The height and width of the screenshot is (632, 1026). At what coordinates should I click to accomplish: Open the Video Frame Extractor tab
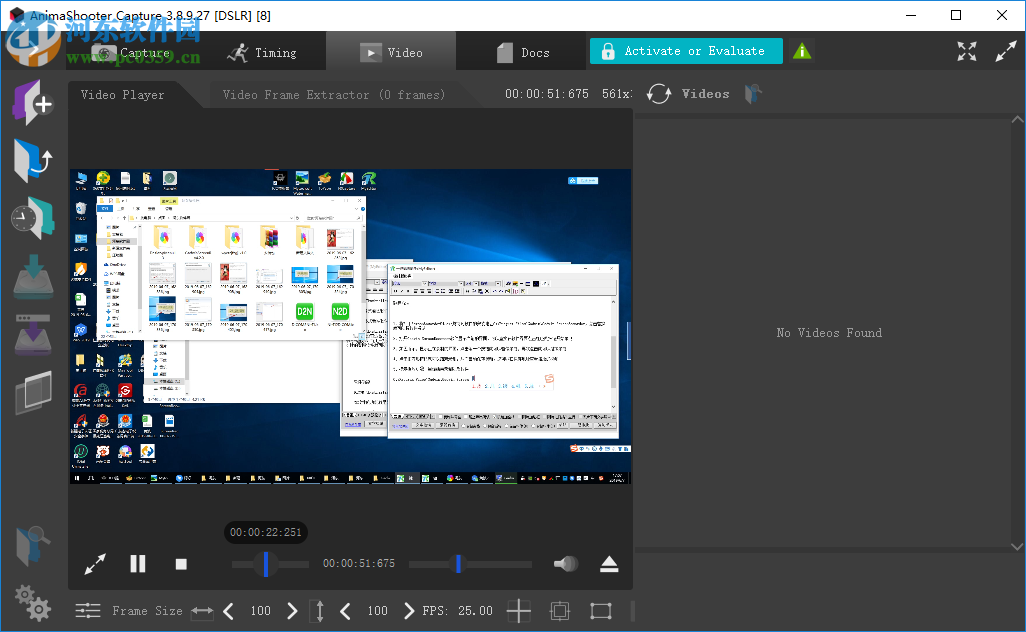pyautogui.click(x=333, y=94)
